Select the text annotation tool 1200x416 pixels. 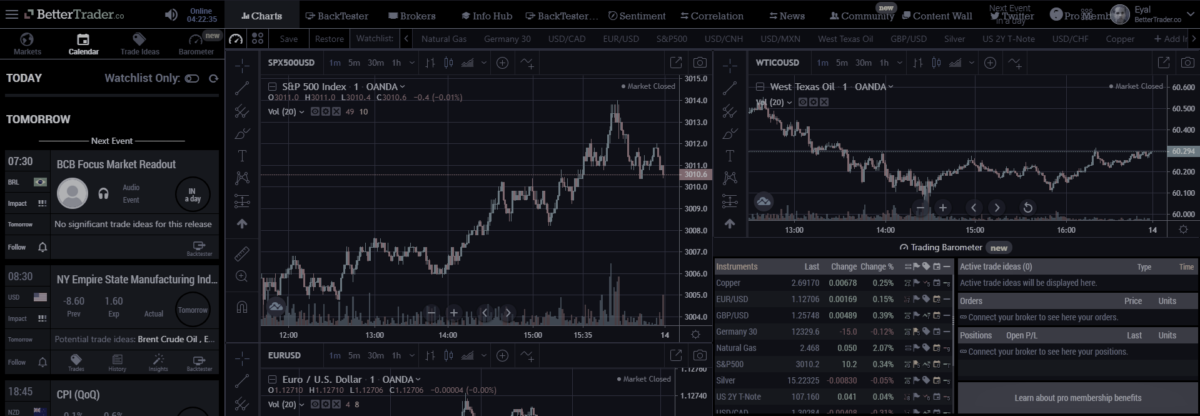pos(242,156)
